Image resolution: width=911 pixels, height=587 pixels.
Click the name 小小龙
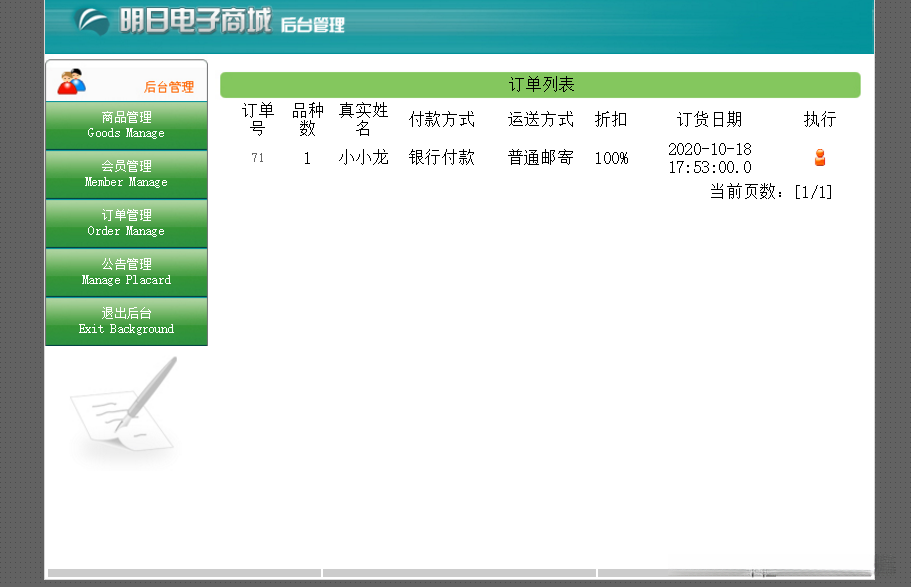[363, 158]
